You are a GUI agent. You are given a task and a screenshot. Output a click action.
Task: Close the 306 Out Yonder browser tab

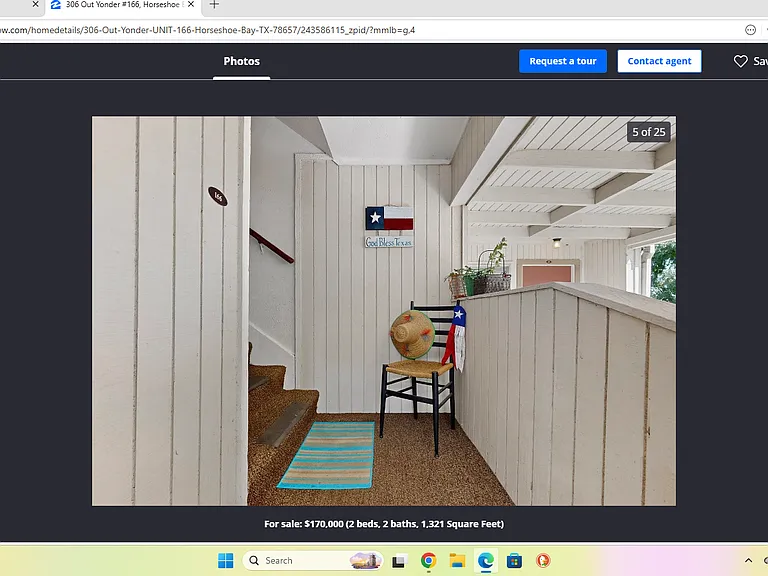point(191,4)
